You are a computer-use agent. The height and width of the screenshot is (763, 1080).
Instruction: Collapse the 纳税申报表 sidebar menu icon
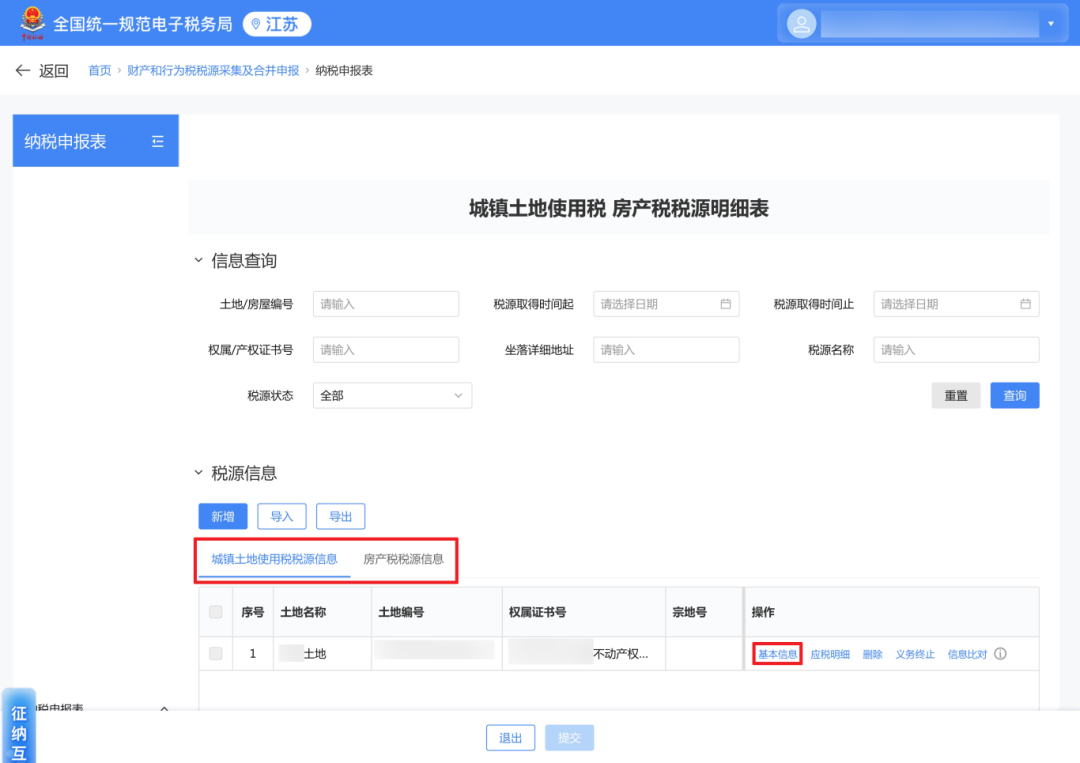158,141
